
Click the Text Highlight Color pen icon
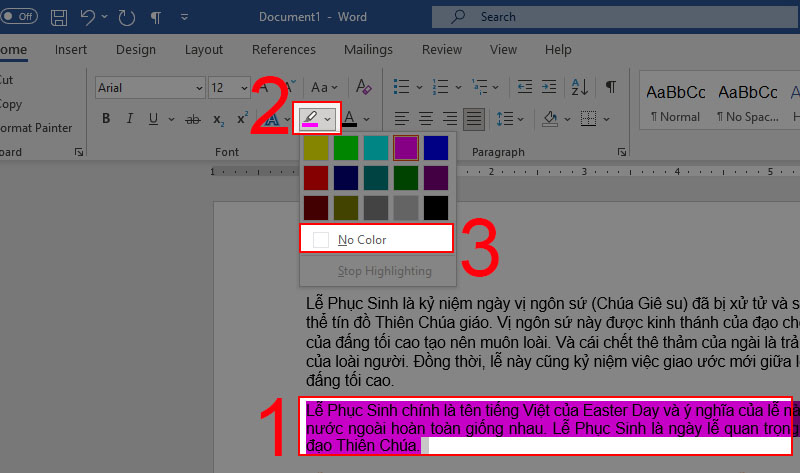click(311, 120)
